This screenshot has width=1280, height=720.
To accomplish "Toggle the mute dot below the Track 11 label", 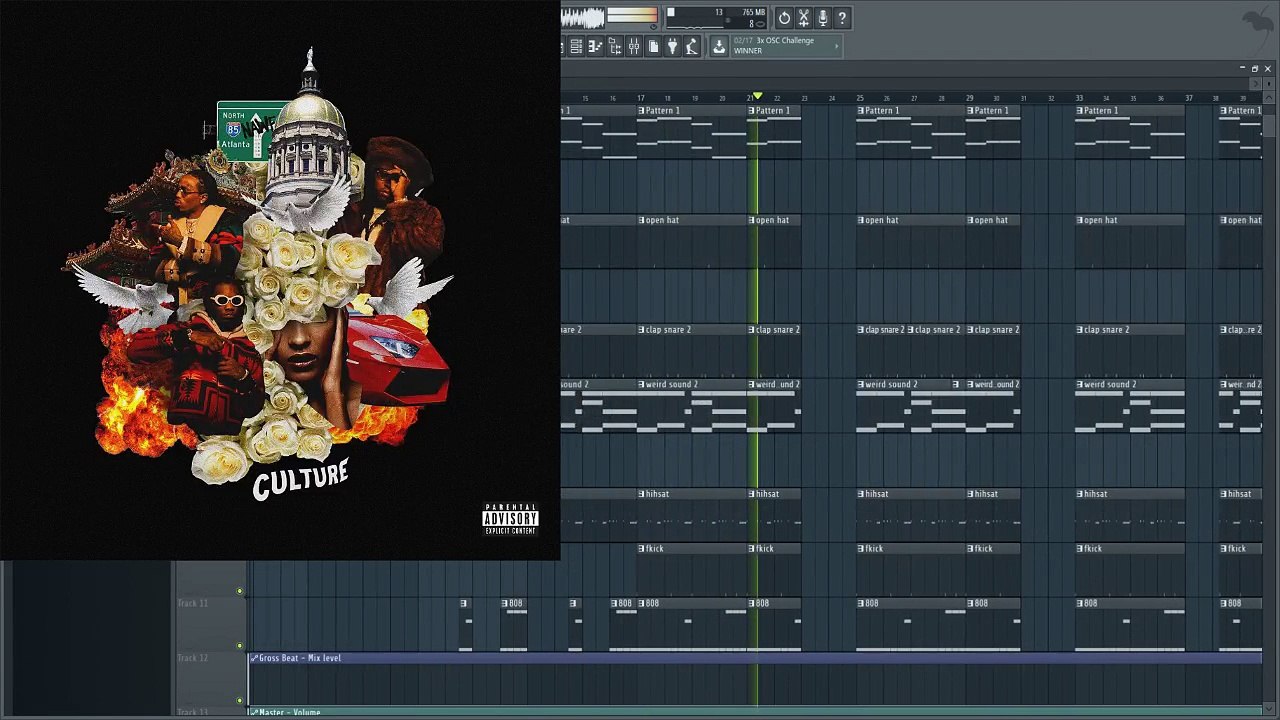I will coord(240,646).
